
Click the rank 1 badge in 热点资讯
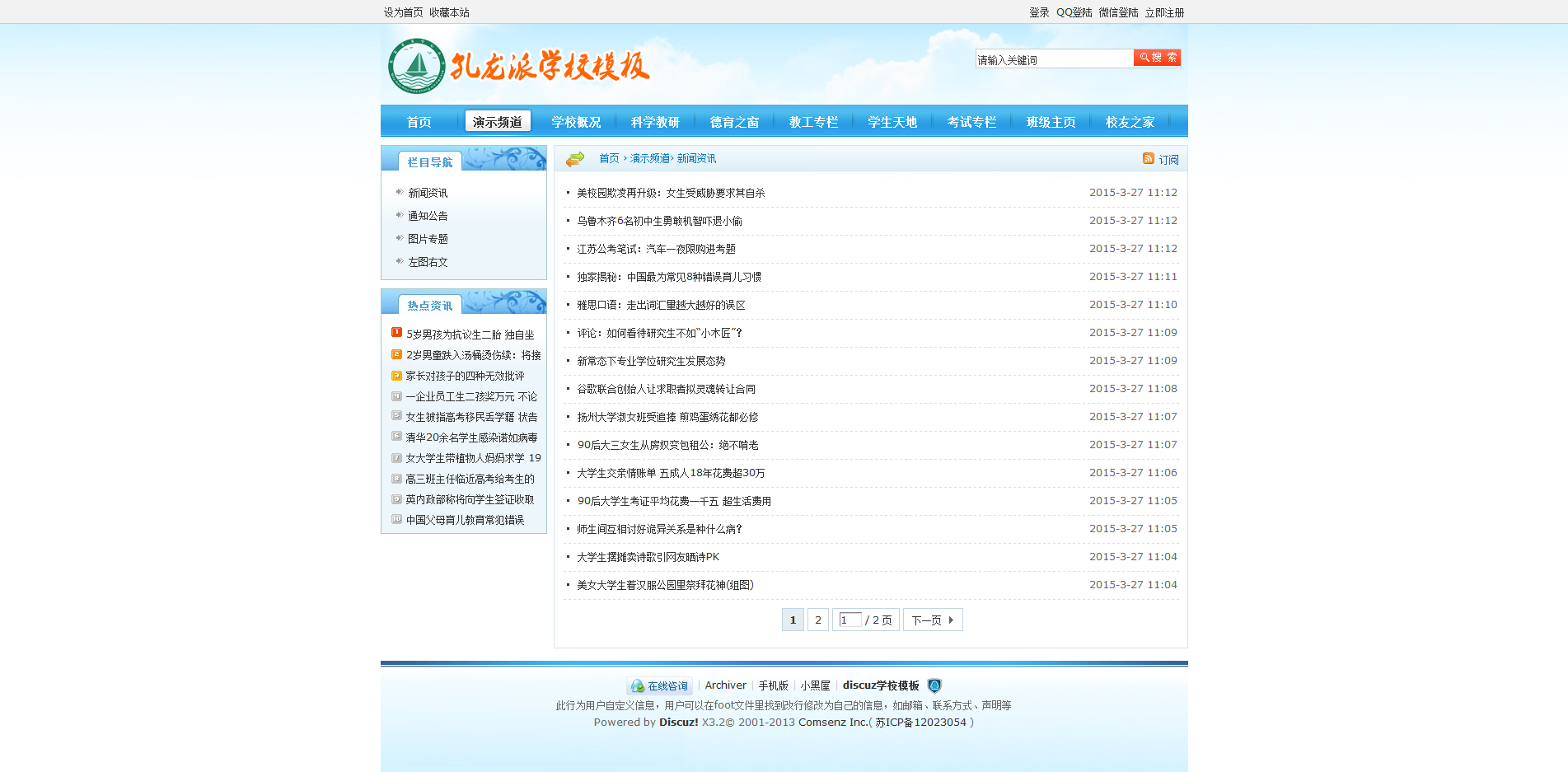tap(396, 333)
